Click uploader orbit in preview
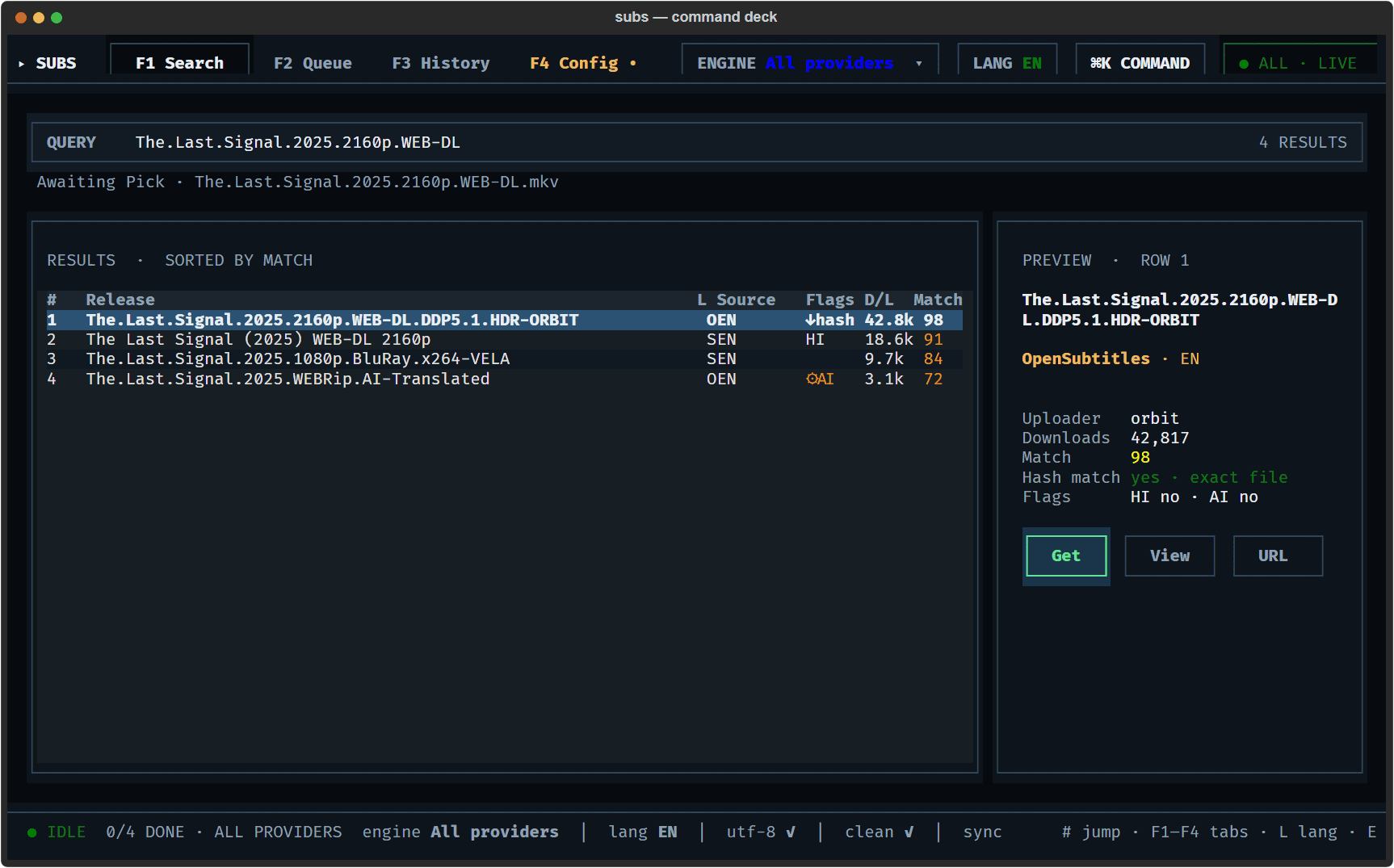This screenshot has width=1394, height=868. coord(1154,418)
